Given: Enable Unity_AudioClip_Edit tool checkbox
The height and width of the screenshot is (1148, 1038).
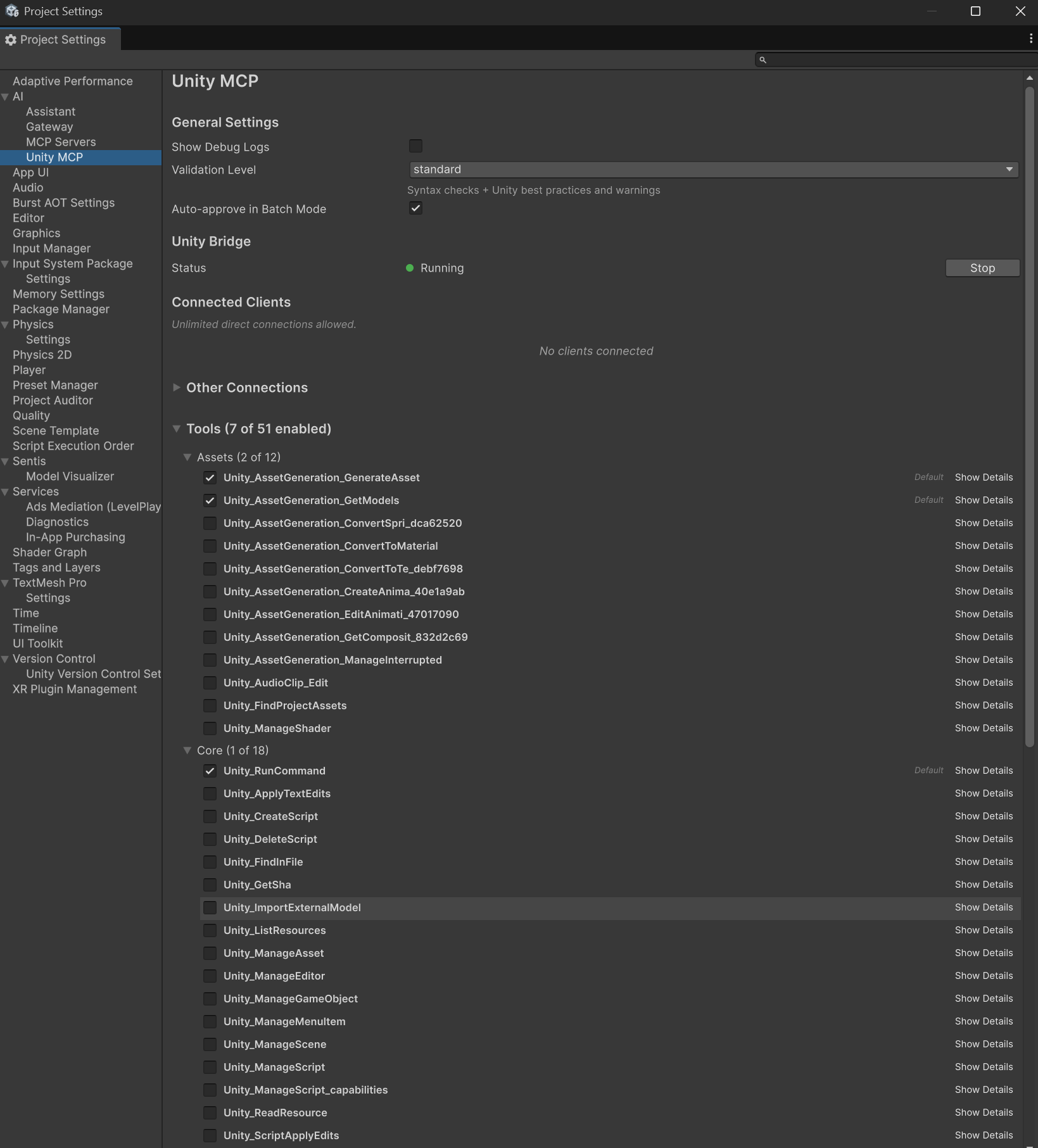Looking at the screenshot, I should [x=210, y=683].
